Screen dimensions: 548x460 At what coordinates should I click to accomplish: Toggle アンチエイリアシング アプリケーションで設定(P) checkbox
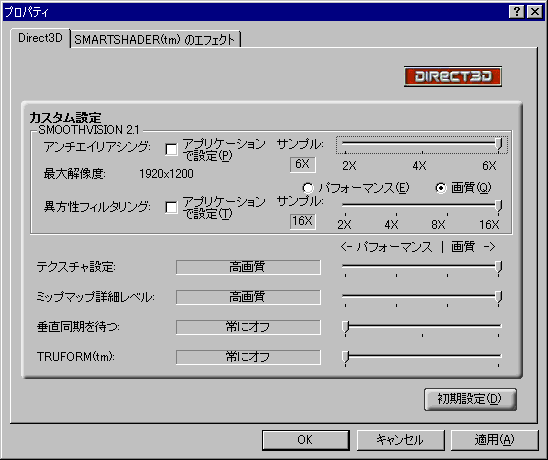coord(171,149)
